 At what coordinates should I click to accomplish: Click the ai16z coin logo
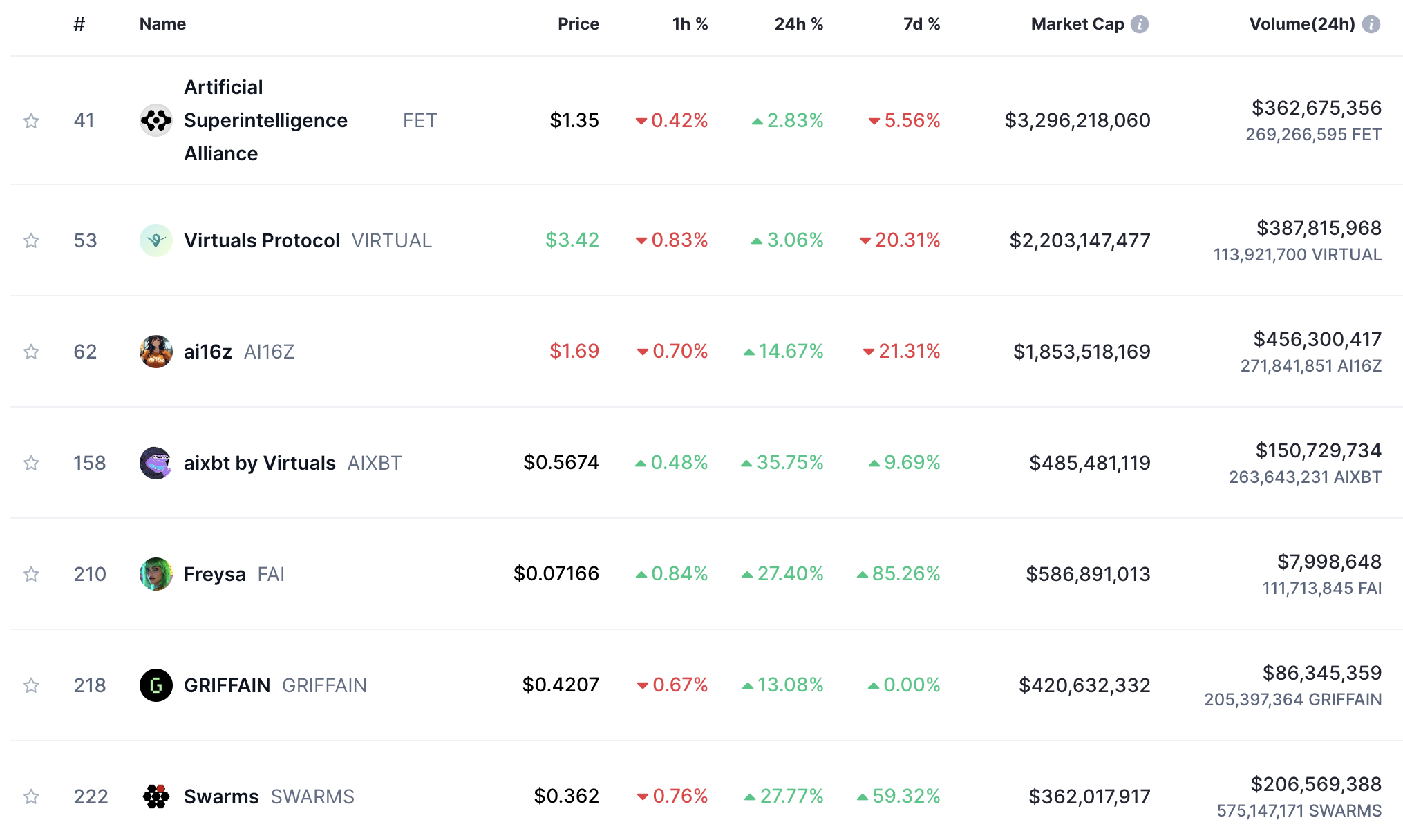click(156, 351)
